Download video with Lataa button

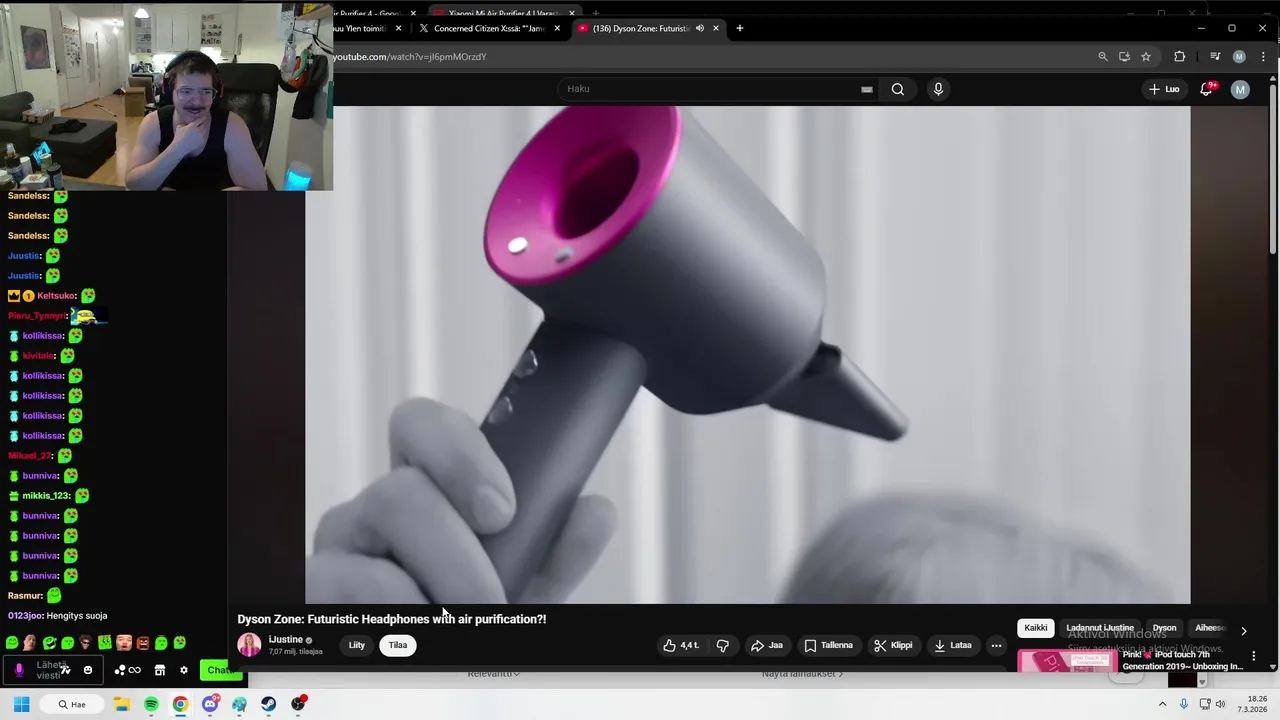click(x=953, y=645)
